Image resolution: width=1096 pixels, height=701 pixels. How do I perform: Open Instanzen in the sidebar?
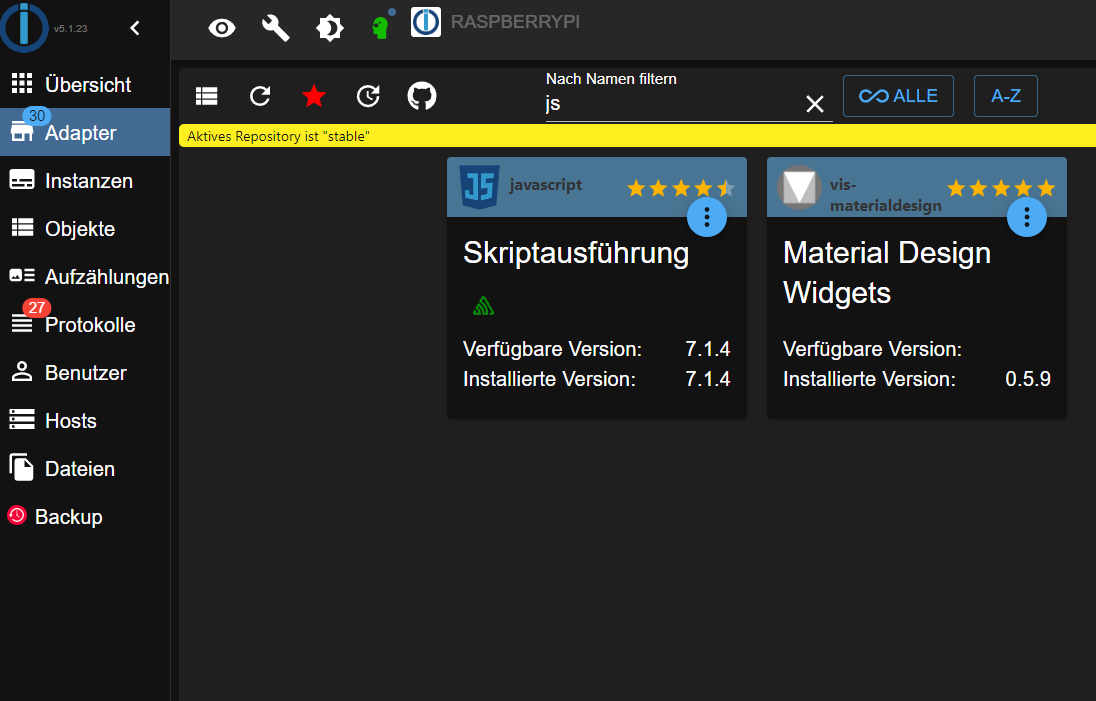pos(88,181)
